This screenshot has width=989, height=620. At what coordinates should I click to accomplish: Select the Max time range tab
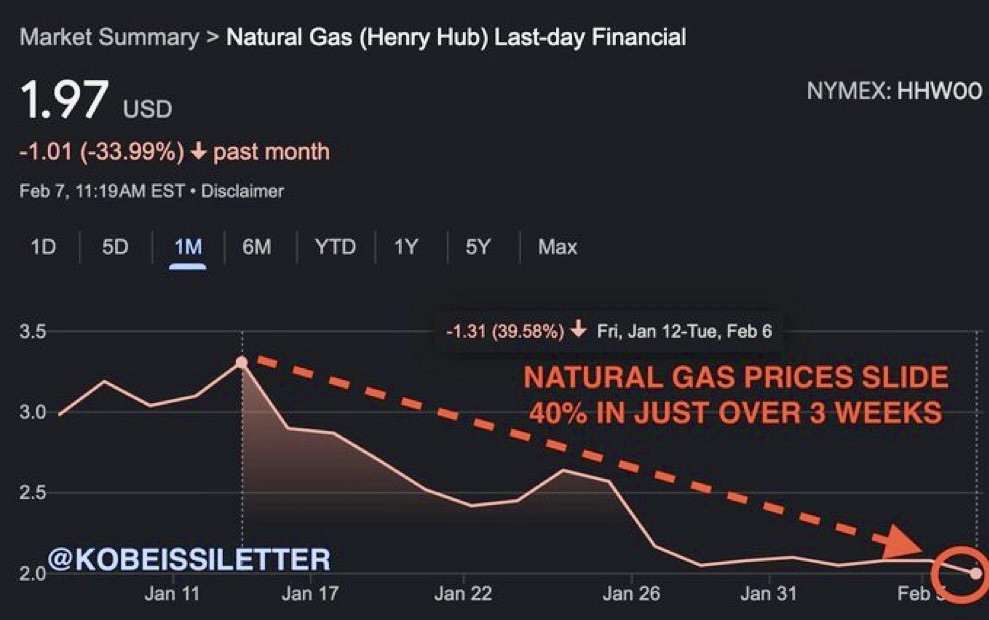(557, 246)
